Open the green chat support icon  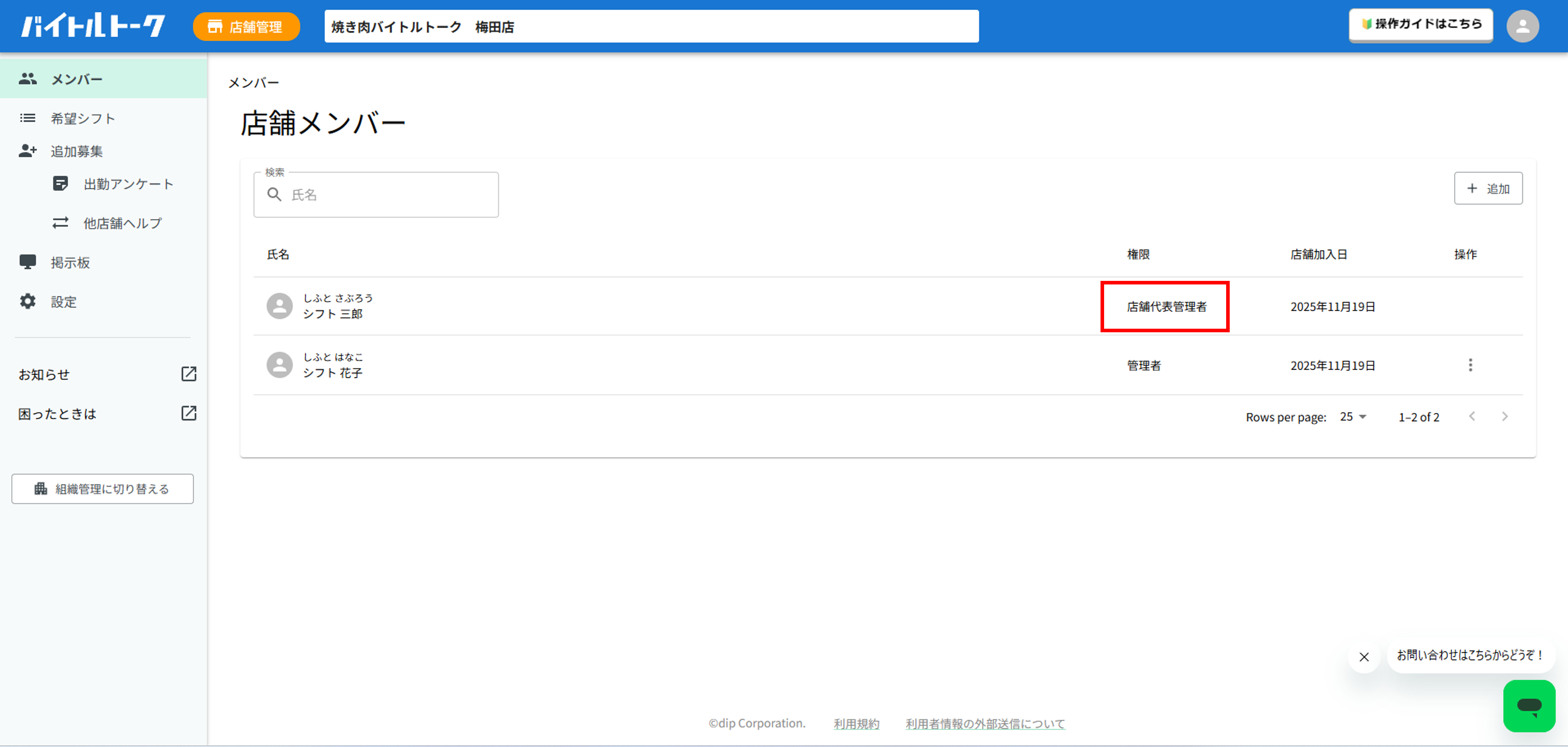1529,706
